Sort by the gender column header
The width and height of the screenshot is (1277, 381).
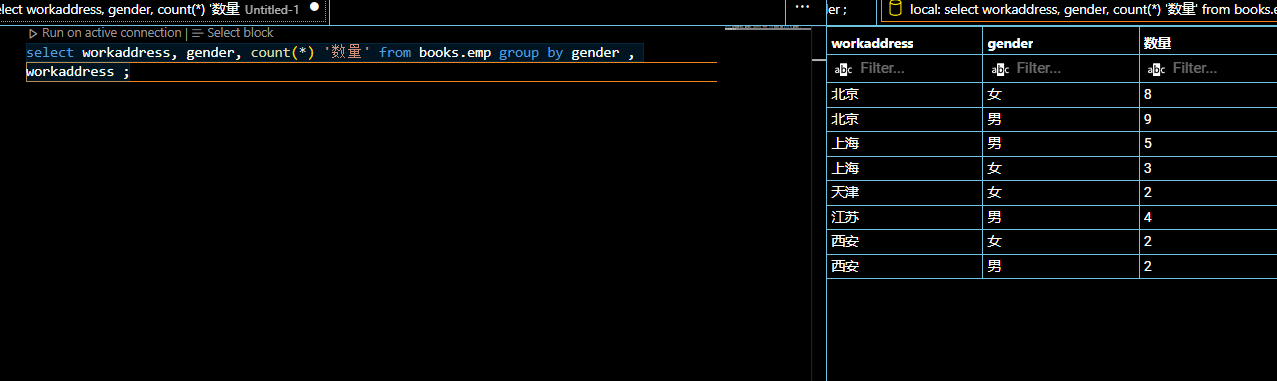[1060, 43]
